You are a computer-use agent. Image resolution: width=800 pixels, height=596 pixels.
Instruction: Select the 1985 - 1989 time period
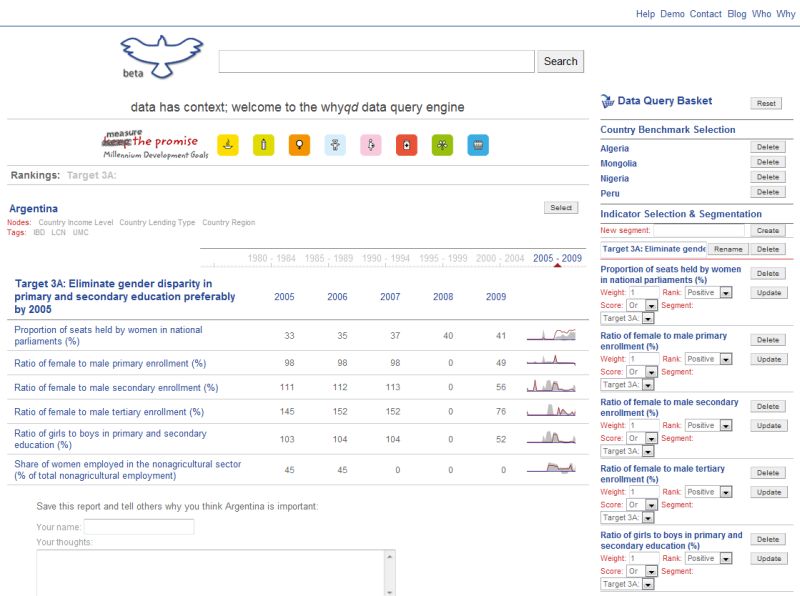click(x=329, y=258)
